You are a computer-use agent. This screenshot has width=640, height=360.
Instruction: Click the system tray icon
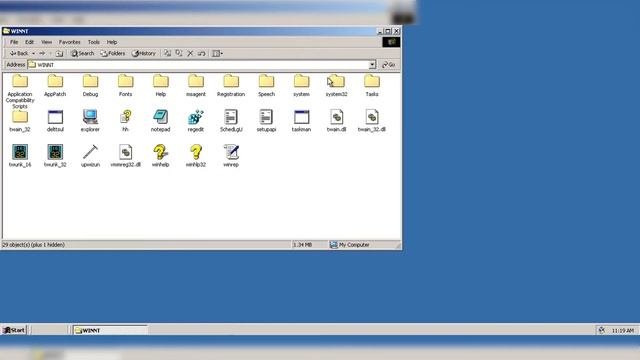tap(602, 330)
